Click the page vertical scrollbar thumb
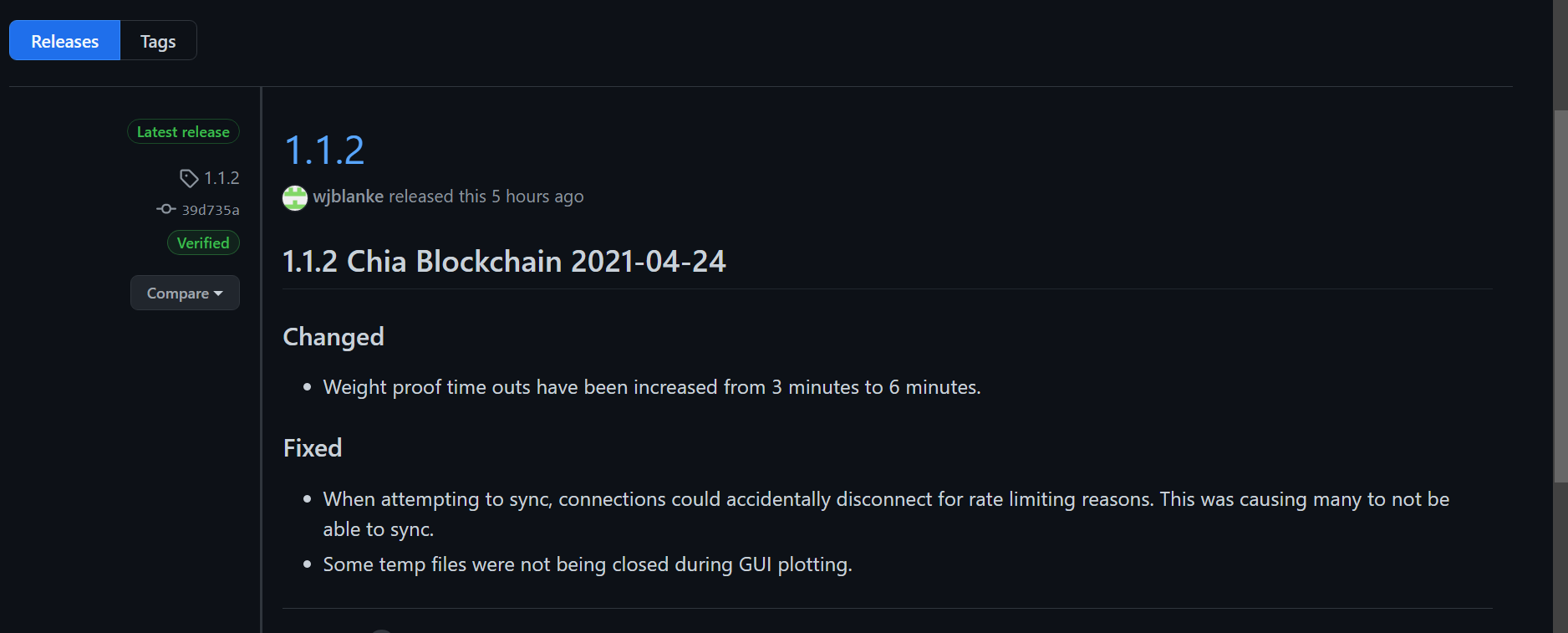The width and height of the screenshot is (1568, 633). [1560, 296]
